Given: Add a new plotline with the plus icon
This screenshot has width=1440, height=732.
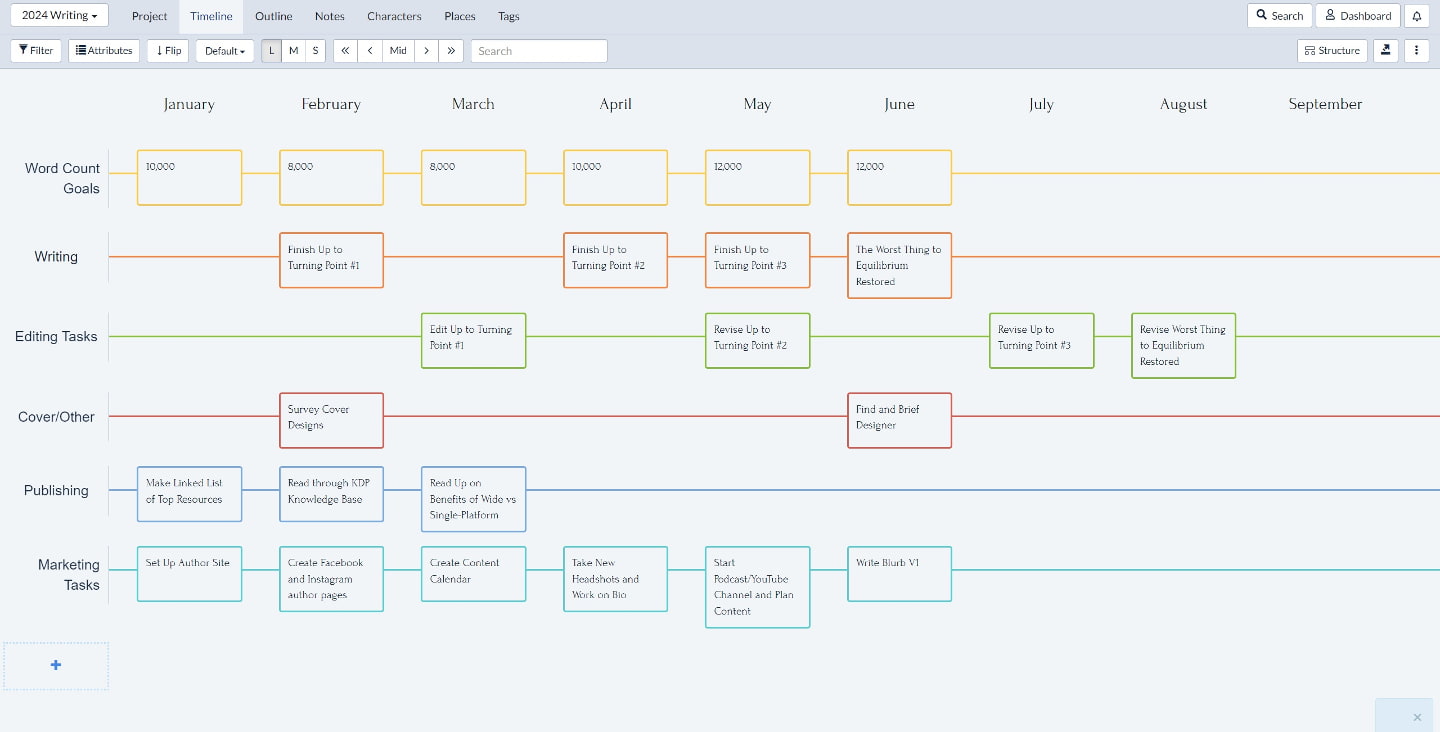Looking at the screenshot, I should tap(56, 665).
